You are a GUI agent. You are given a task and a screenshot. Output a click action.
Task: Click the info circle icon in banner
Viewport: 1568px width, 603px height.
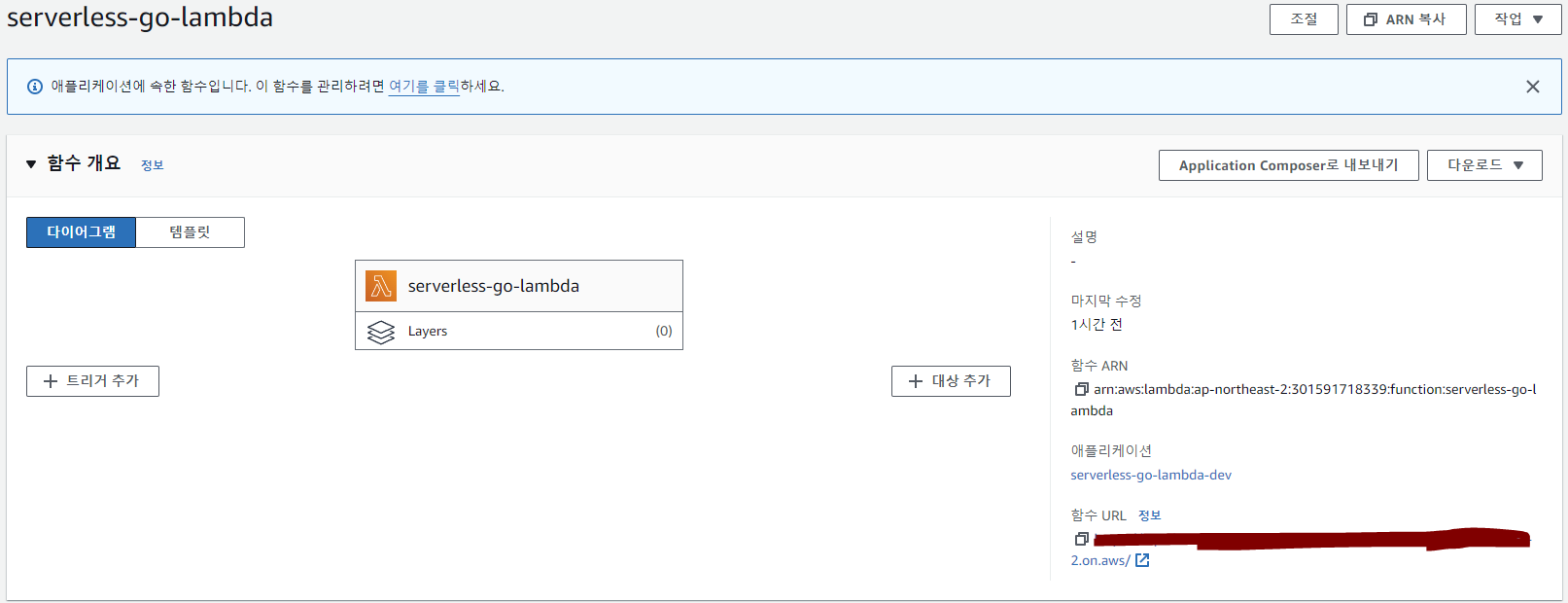point(35,87)
